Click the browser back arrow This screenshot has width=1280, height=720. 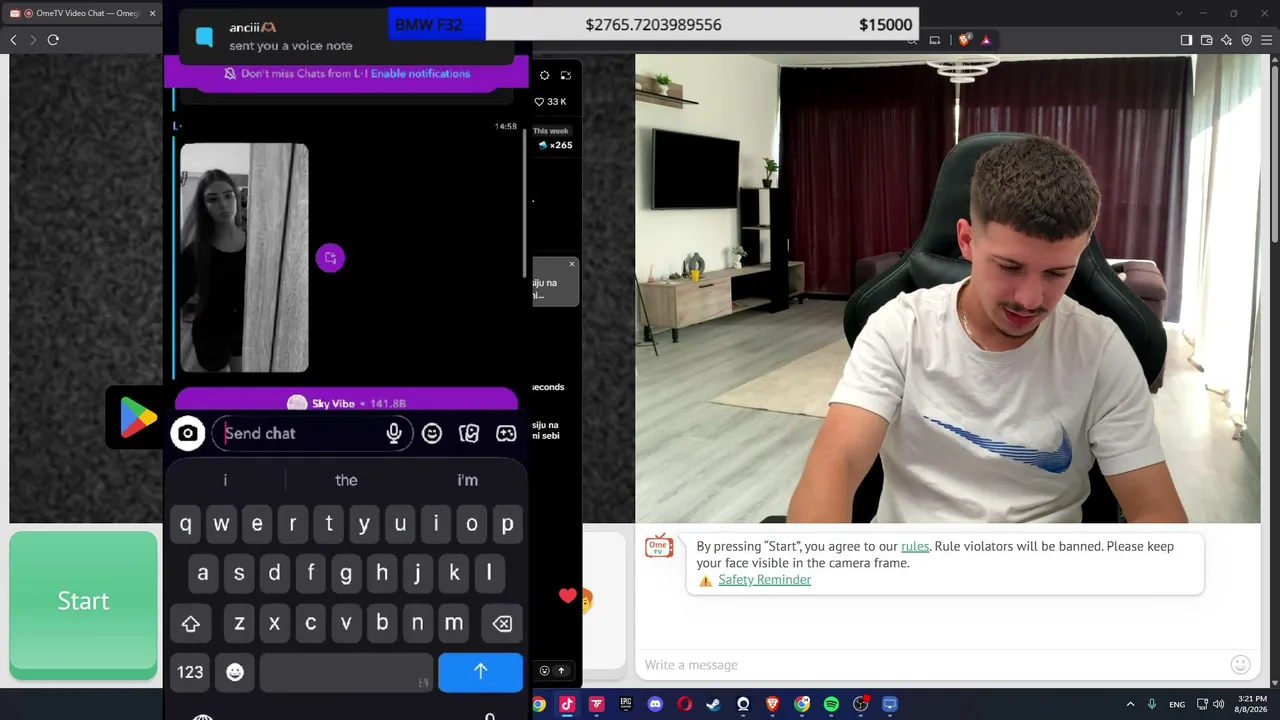[x=13, y=39]
